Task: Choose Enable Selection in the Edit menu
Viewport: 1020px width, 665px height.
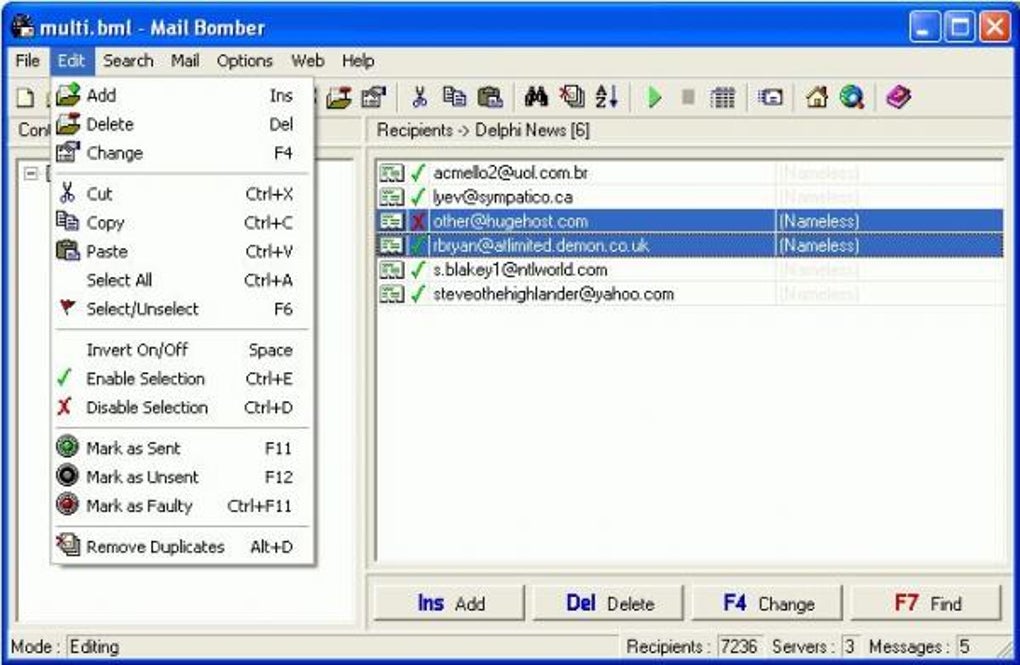Action: click(x=182, y=379)
